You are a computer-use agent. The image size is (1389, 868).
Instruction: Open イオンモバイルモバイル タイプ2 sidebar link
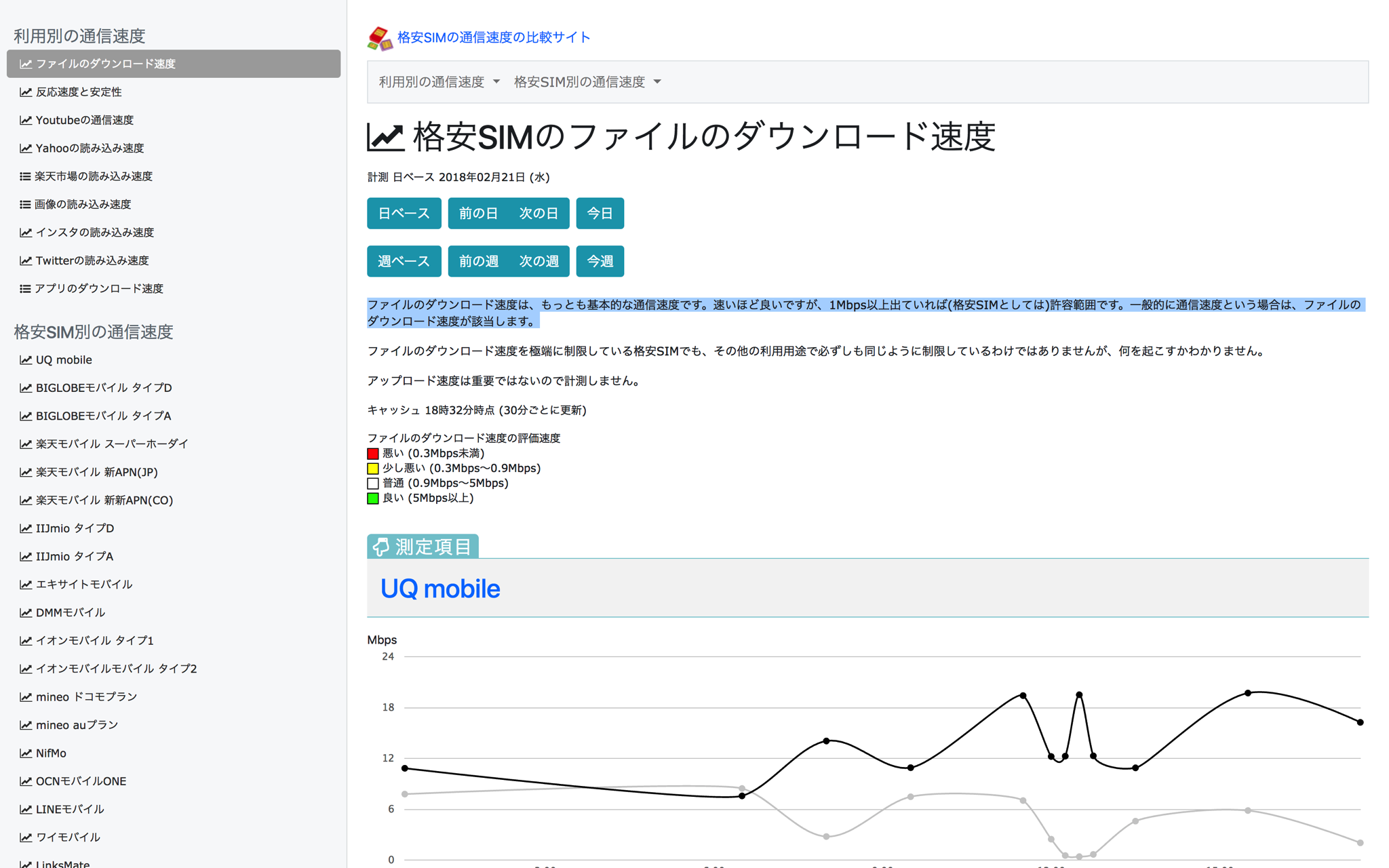pyautogui.click(x=116, y=669)
